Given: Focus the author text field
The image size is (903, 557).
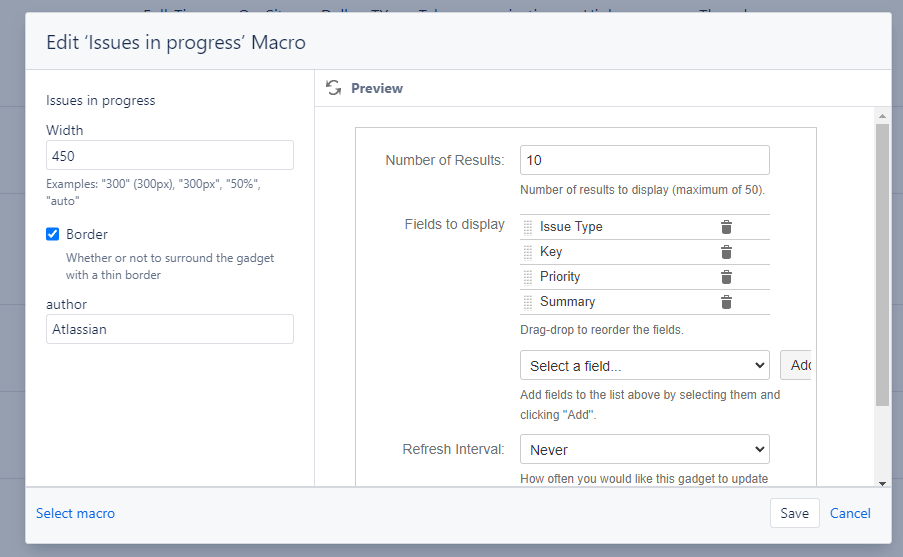Looking at the screenshot, I should (x=170, y=329).
